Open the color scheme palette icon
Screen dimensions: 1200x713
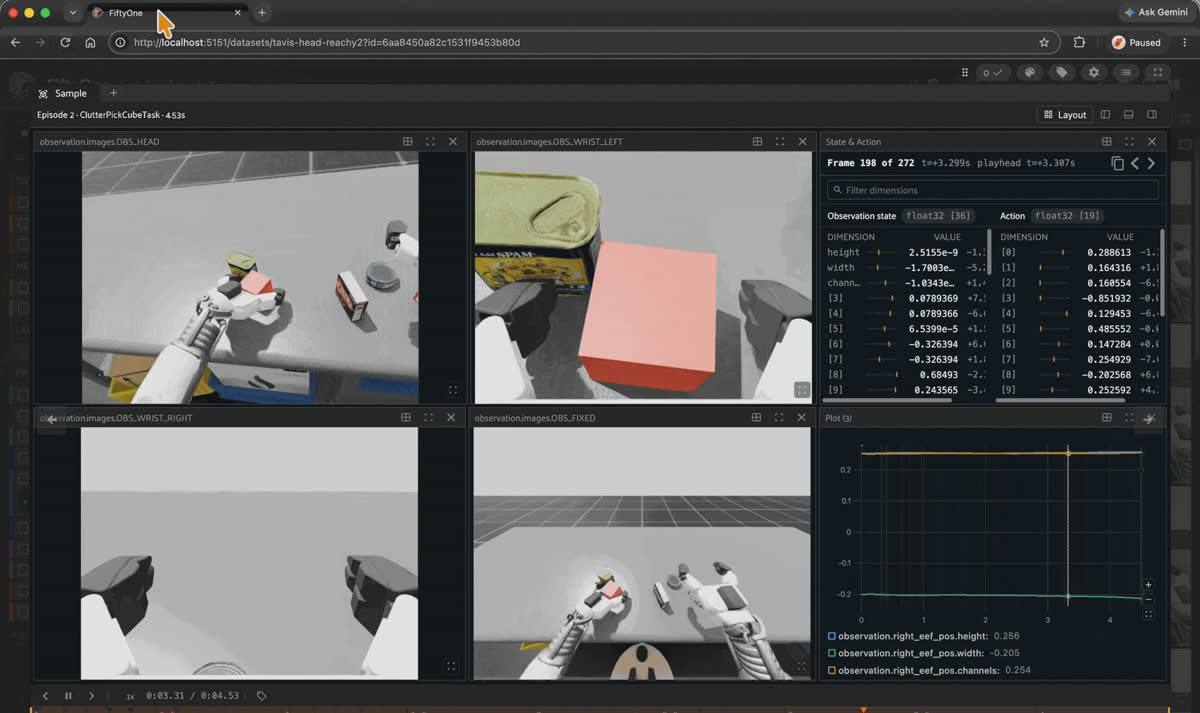click(x=1030, y=72)
